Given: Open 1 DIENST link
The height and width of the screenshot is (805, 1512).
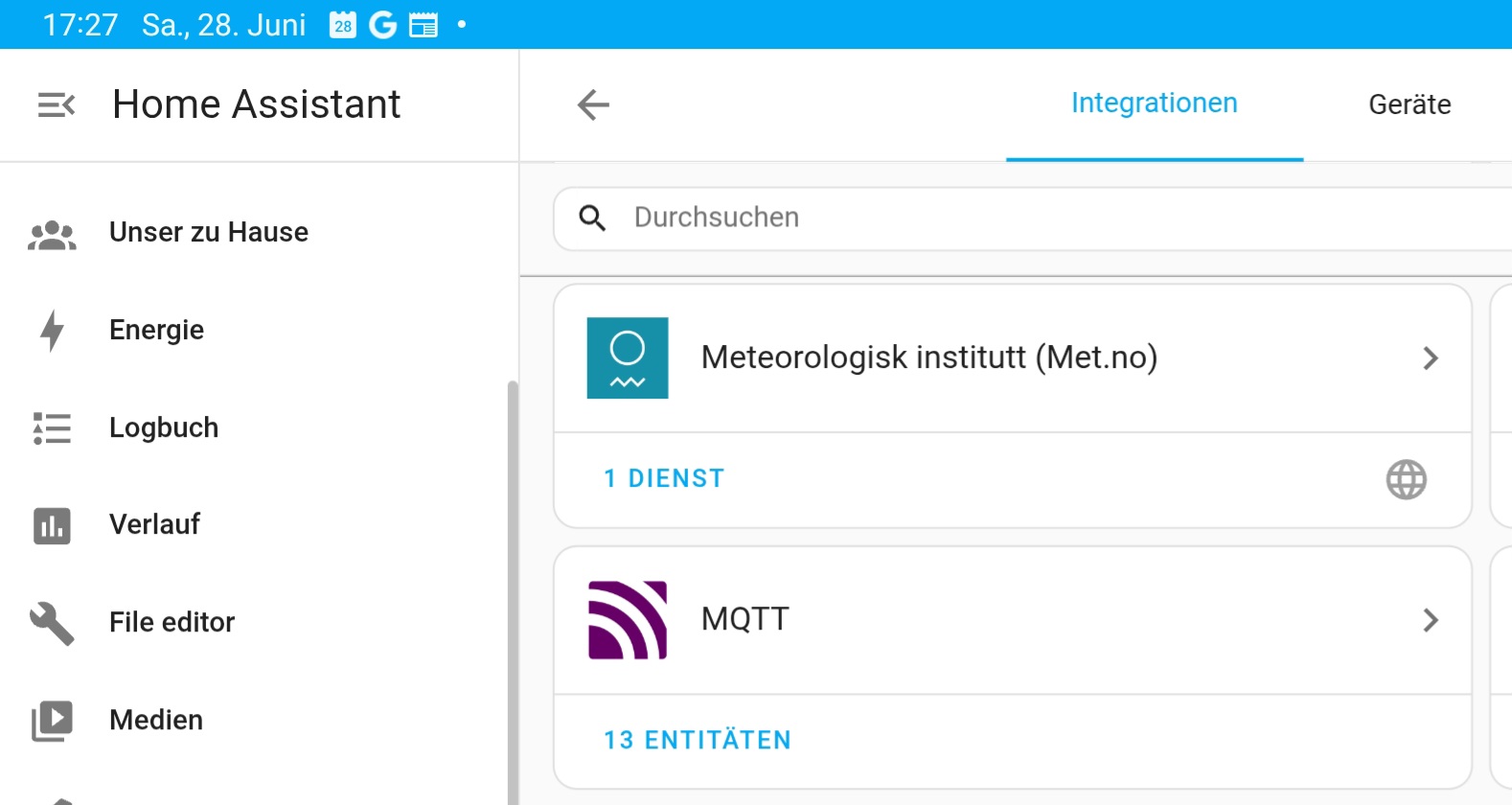Looking at the screenshot, I should pyautogui.click(x=664, y=478).
